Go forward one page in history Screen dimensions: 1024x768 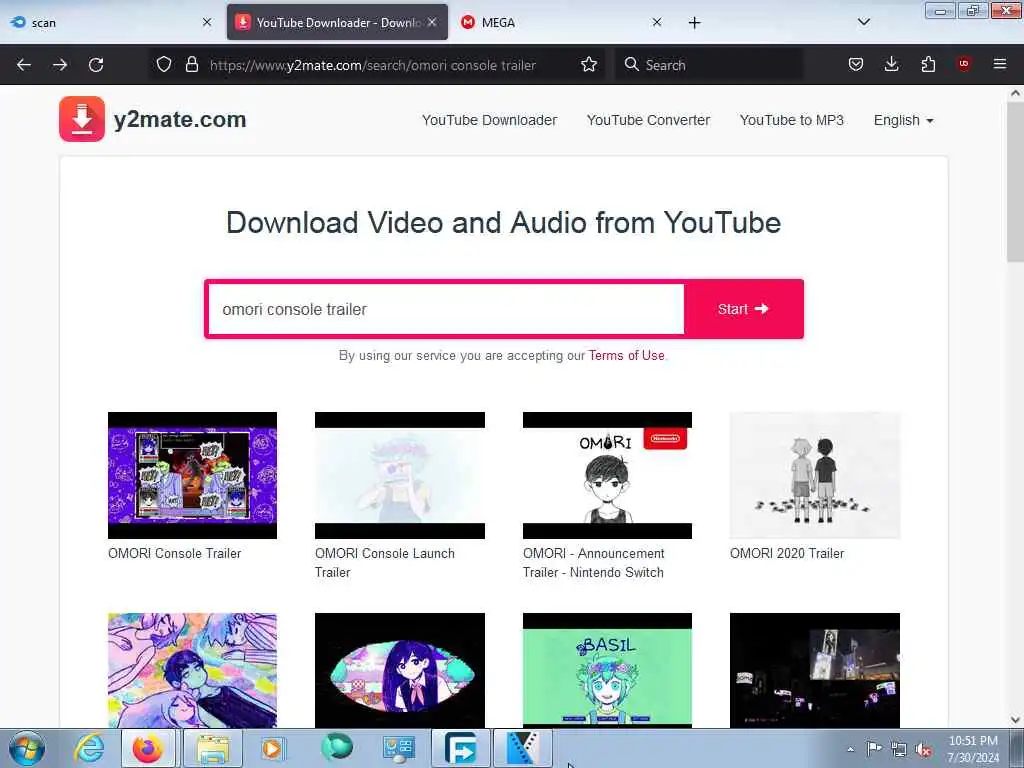point(60,65)
